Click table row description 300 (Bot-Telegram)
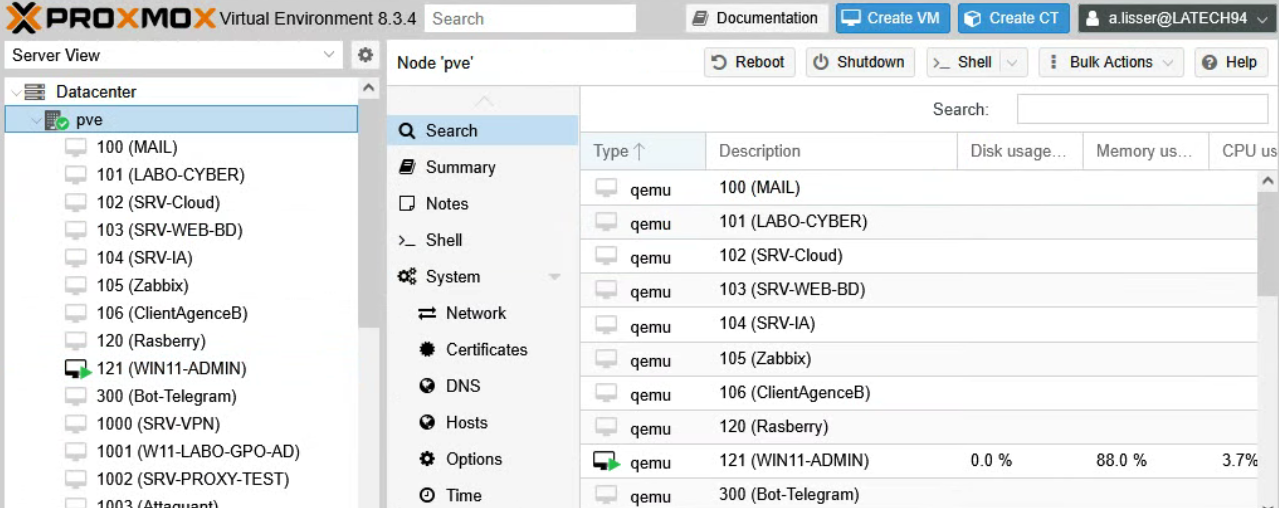The height and width of the screenshot is (508, 1279). (x=789, y=494)
